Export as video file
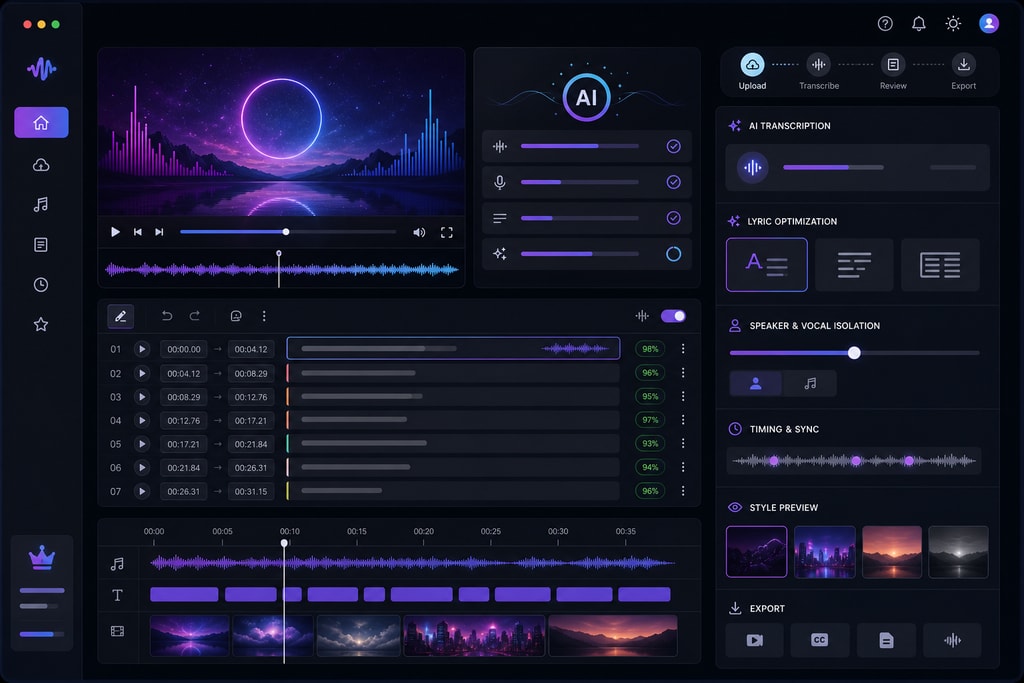This screenshot has width=1024, height=683. 754,640
